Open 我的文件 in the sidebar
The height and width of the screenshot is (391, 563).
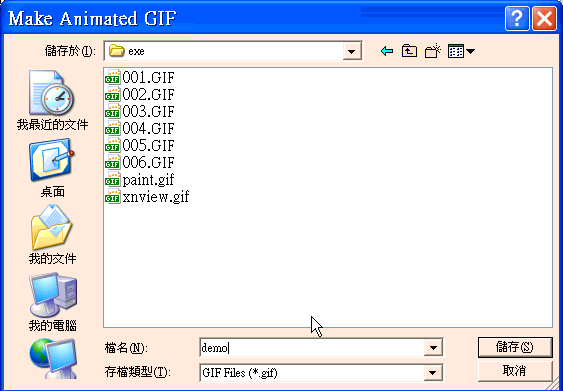point(52,234)
